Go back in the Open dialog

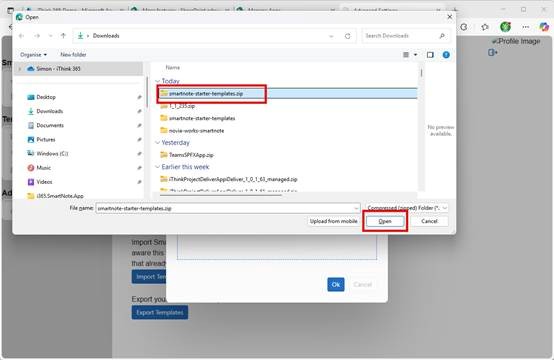22,36
